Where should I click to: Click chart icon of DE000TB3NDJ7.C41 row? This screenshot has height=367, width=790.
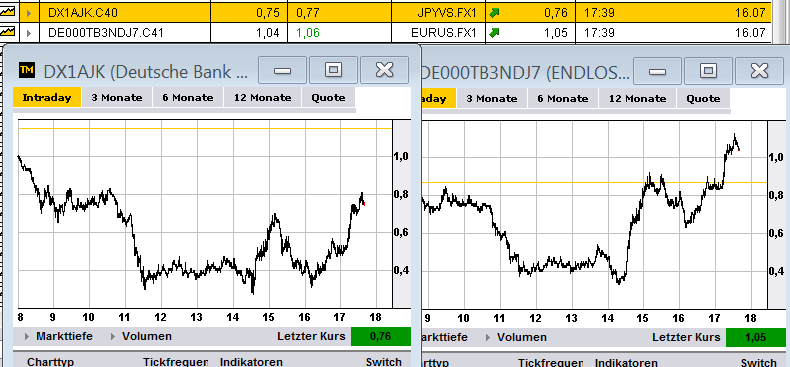(8, 32)
